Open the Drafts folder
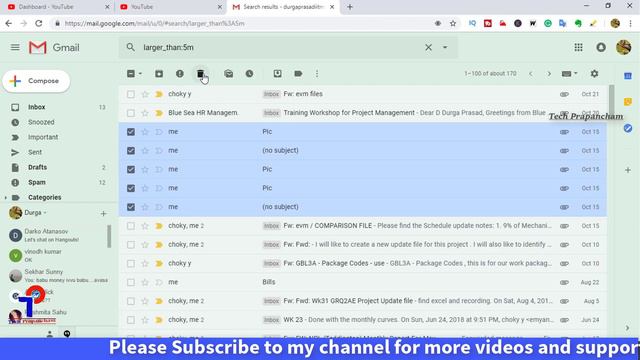Viewport: 640px width, 360px height. (x=38, y=167)
